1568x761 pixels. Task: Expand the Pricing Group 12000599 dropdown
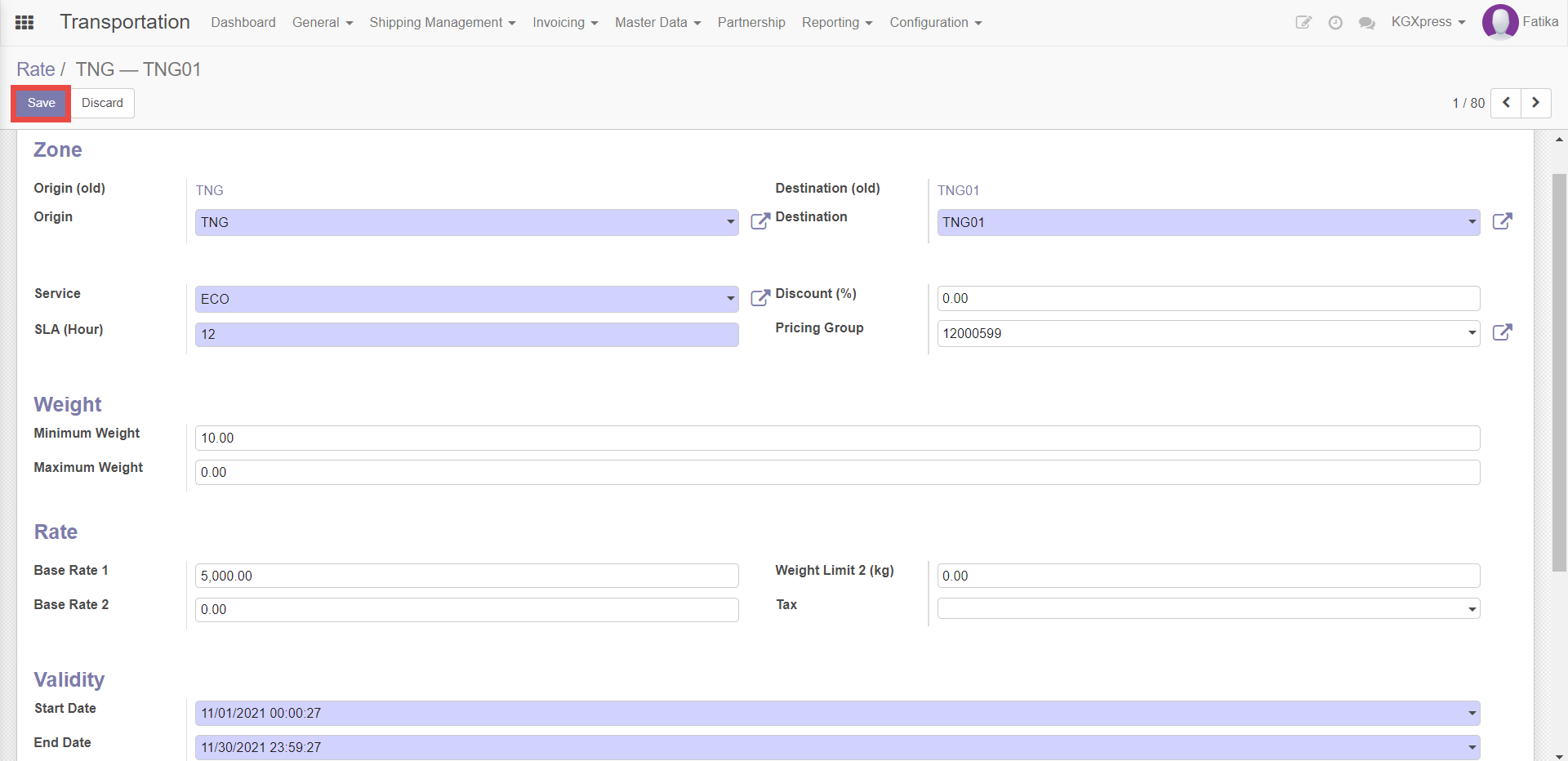[1472, 333]
